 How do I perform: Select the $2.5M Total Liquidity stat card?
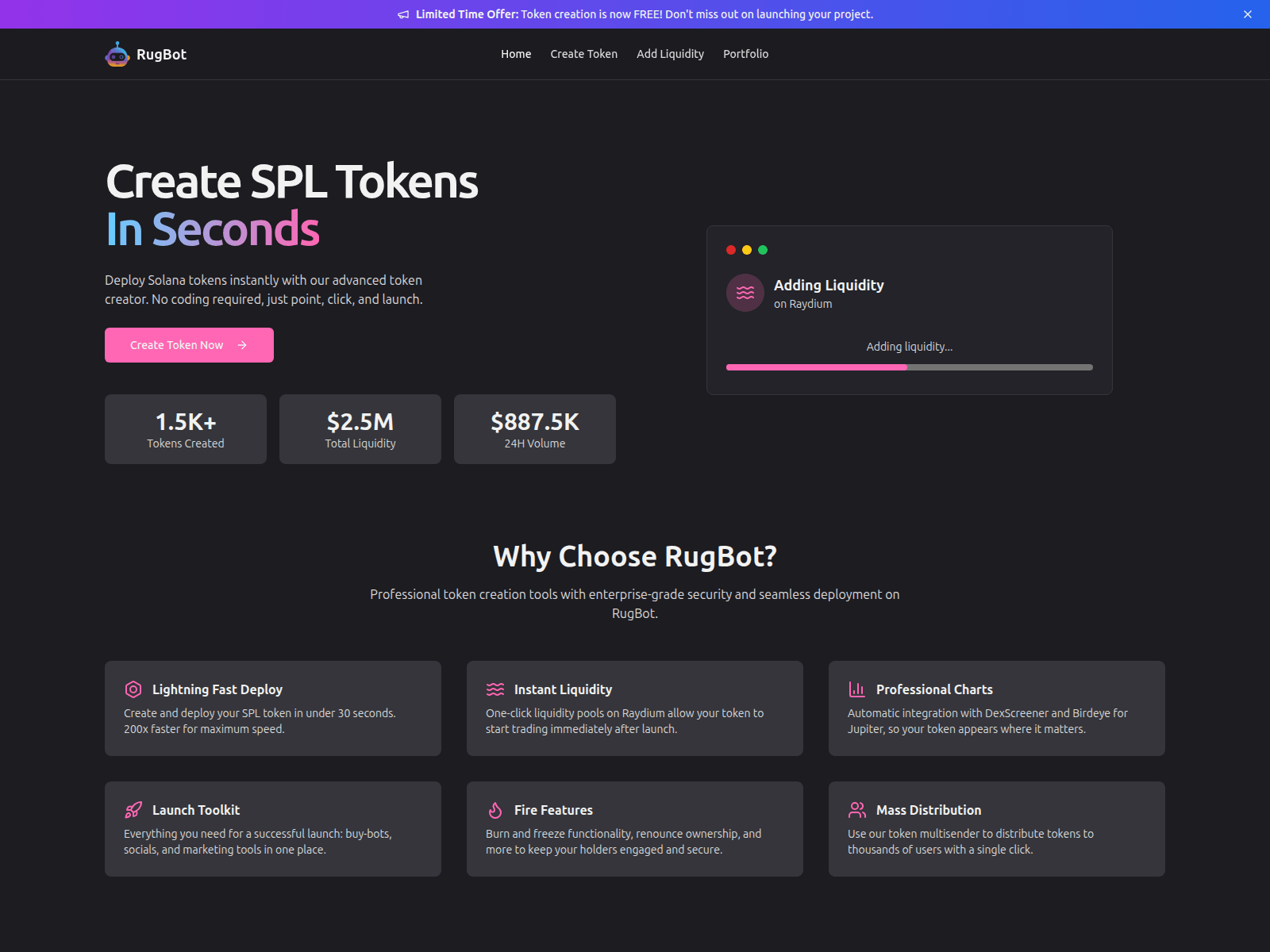360,429
